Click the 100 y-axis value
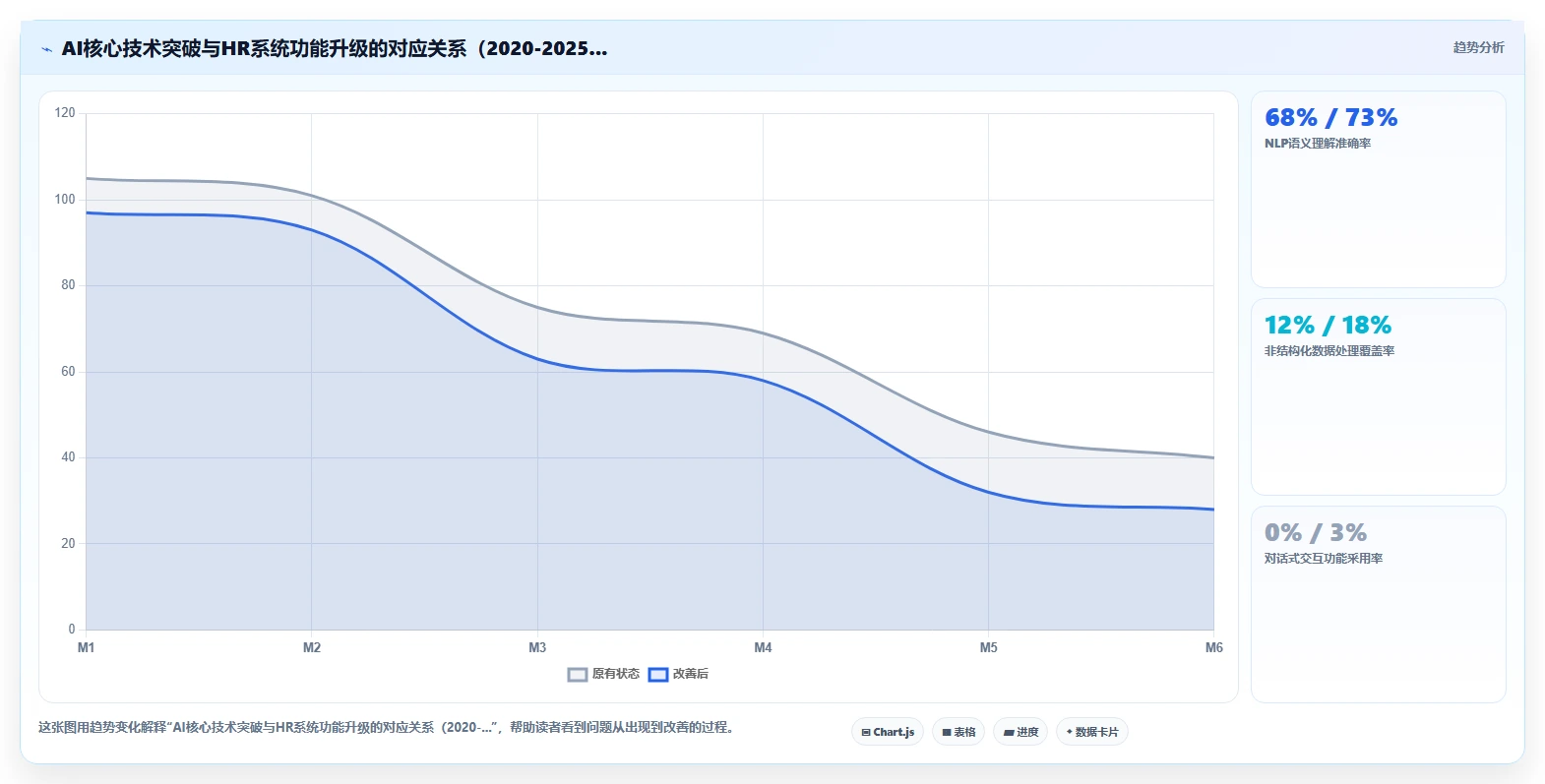Viewport: 1545px width, 784px height. point(65,199)
